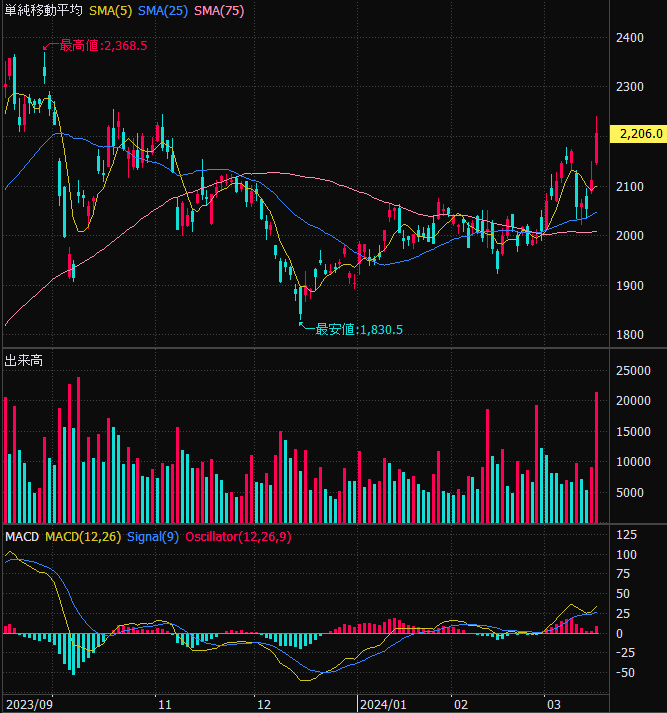Click the 2024/01 date axis label

[383, 704]
